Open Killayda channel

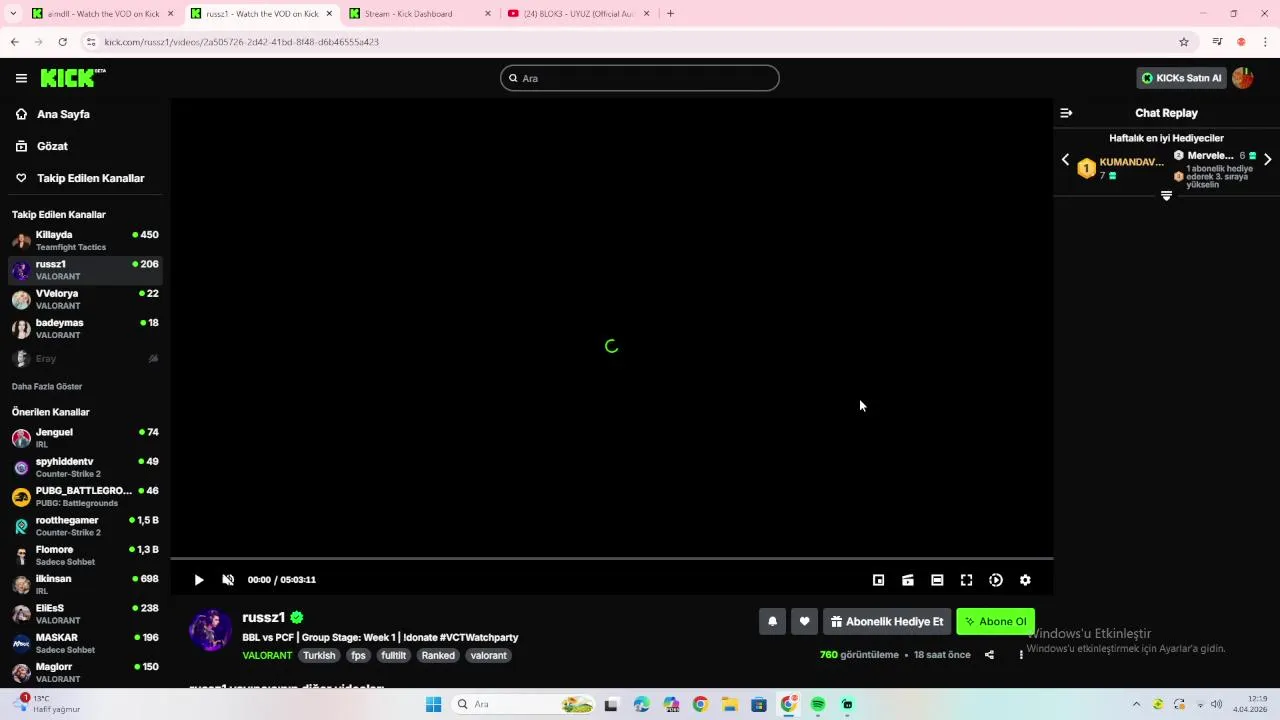(x=85, y=241)
